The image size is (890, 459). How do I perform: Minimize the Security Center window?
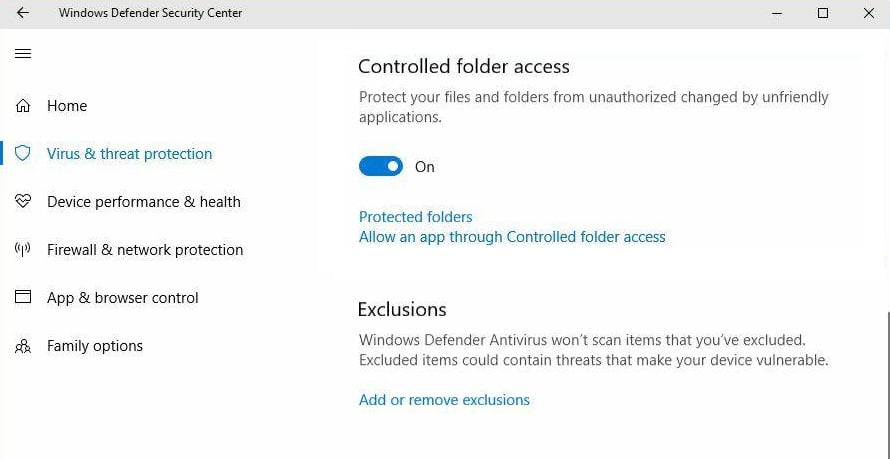tap(777, 14)
